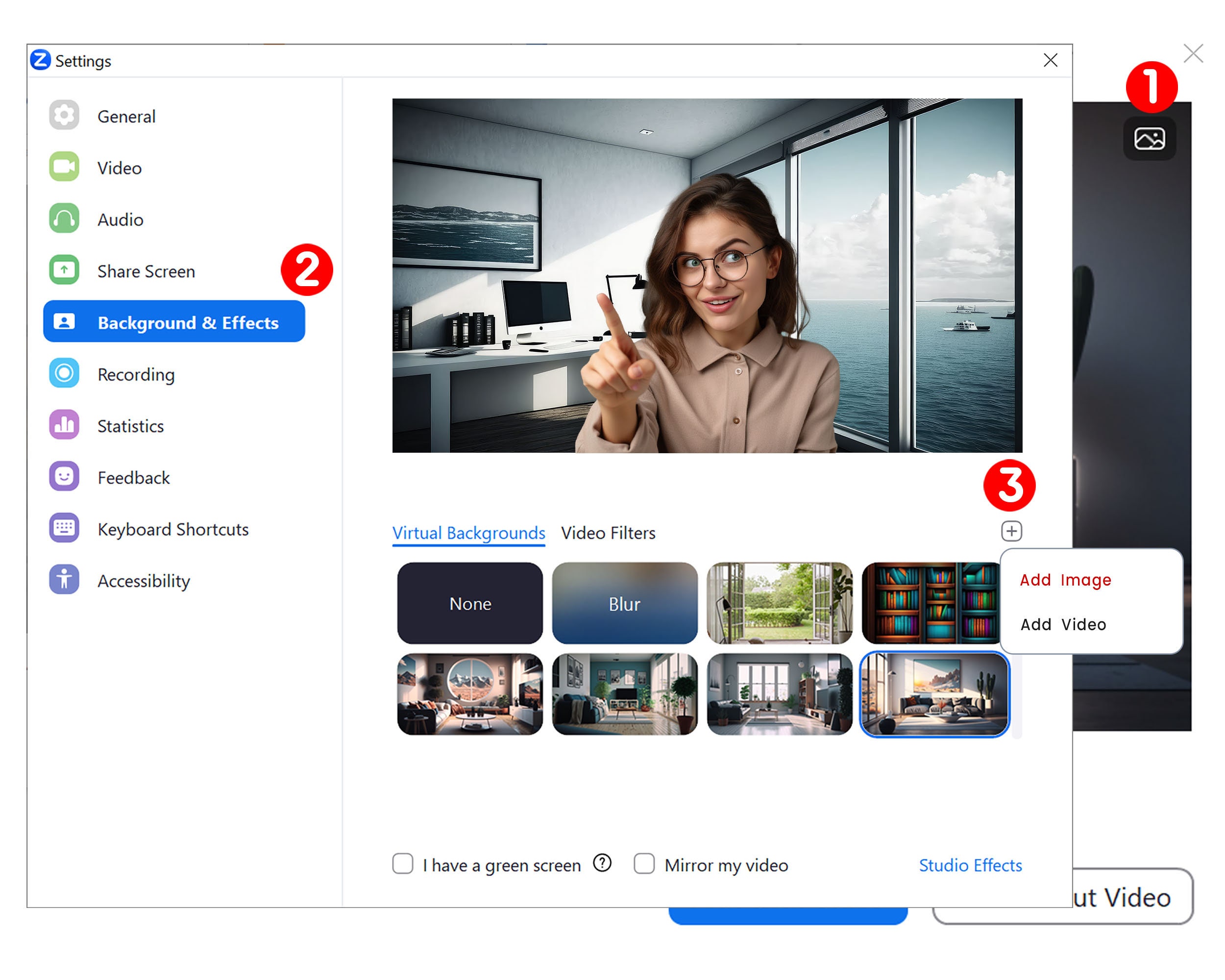The image size is (1225, 980).
Task: Stay on the Virtual Backgrounds tab
Action: pos(469,533)
